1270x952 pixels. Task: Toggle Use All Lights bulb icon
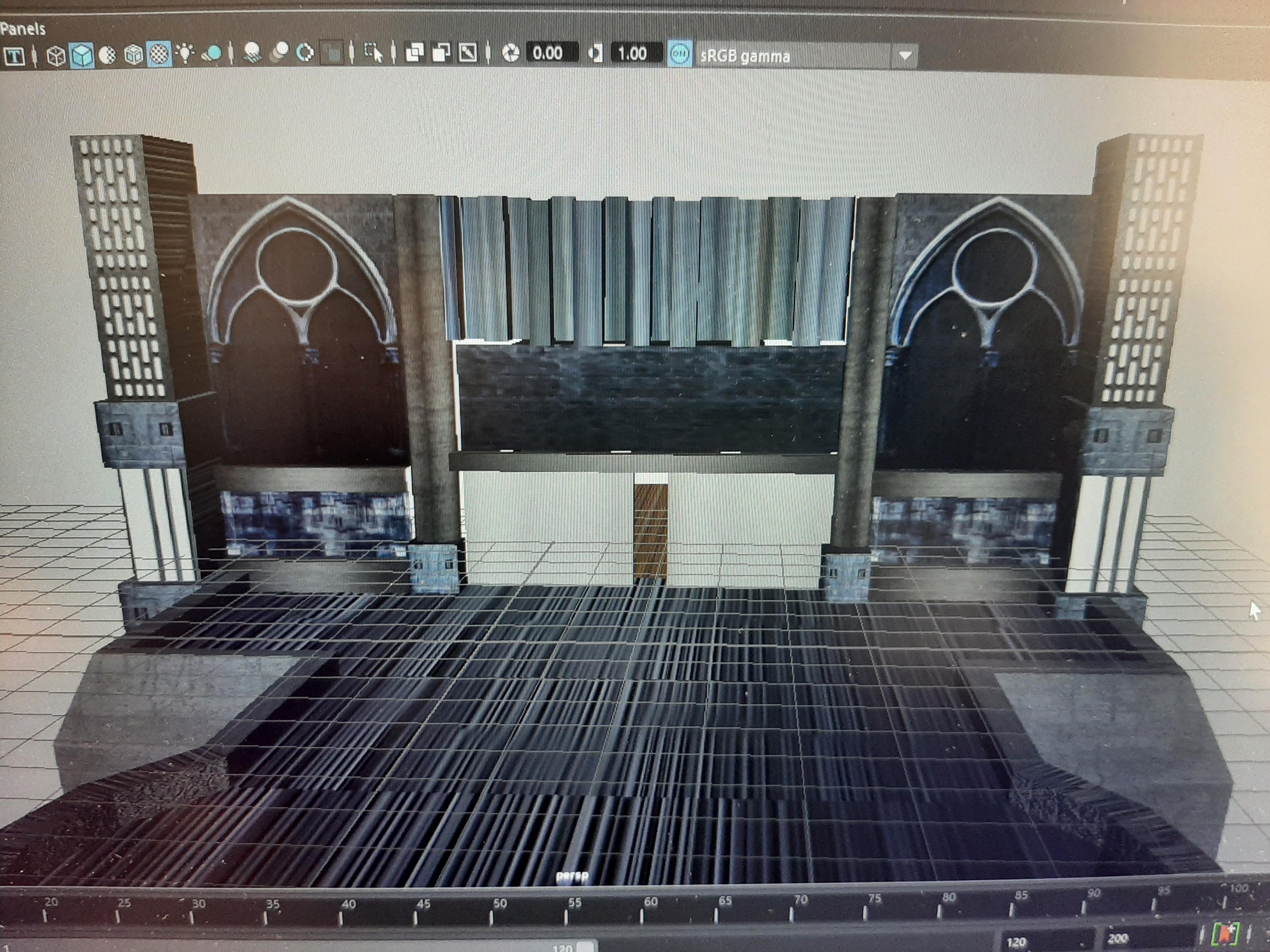185,53
